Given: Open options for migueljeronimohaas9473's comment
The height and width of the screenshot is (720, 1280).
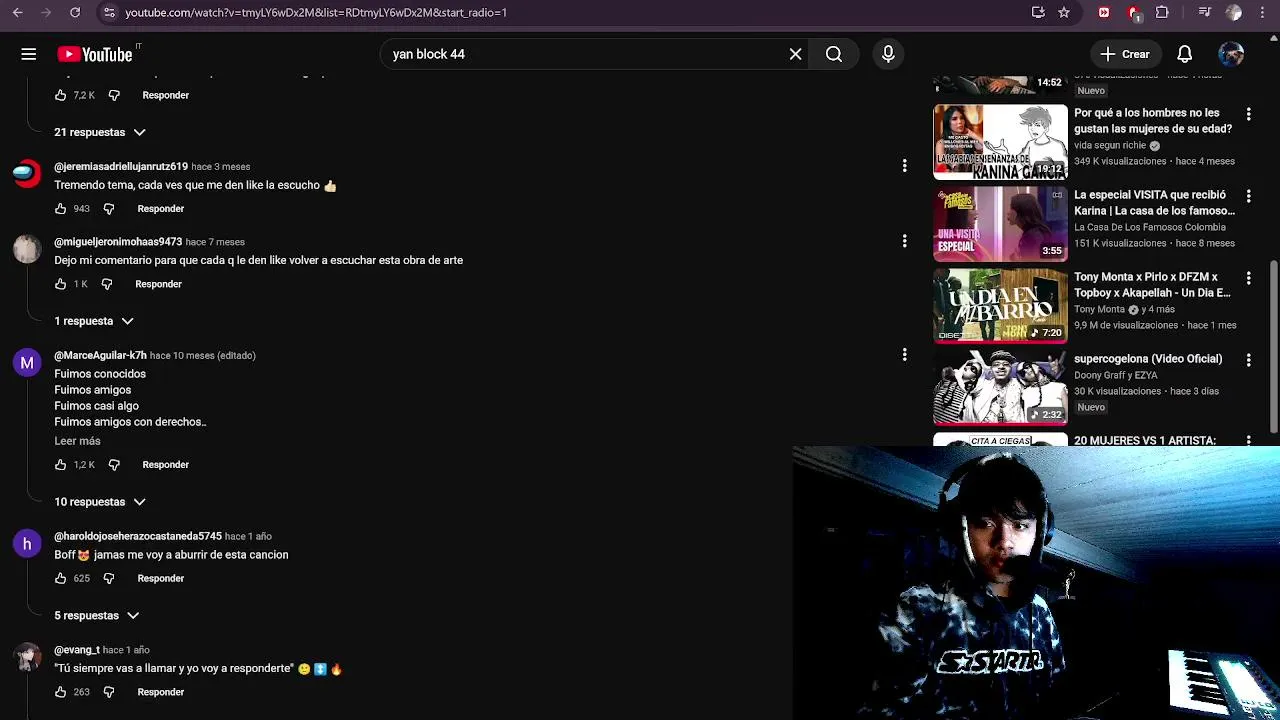Looking at the screenshot, I should (x=904, y=241).
